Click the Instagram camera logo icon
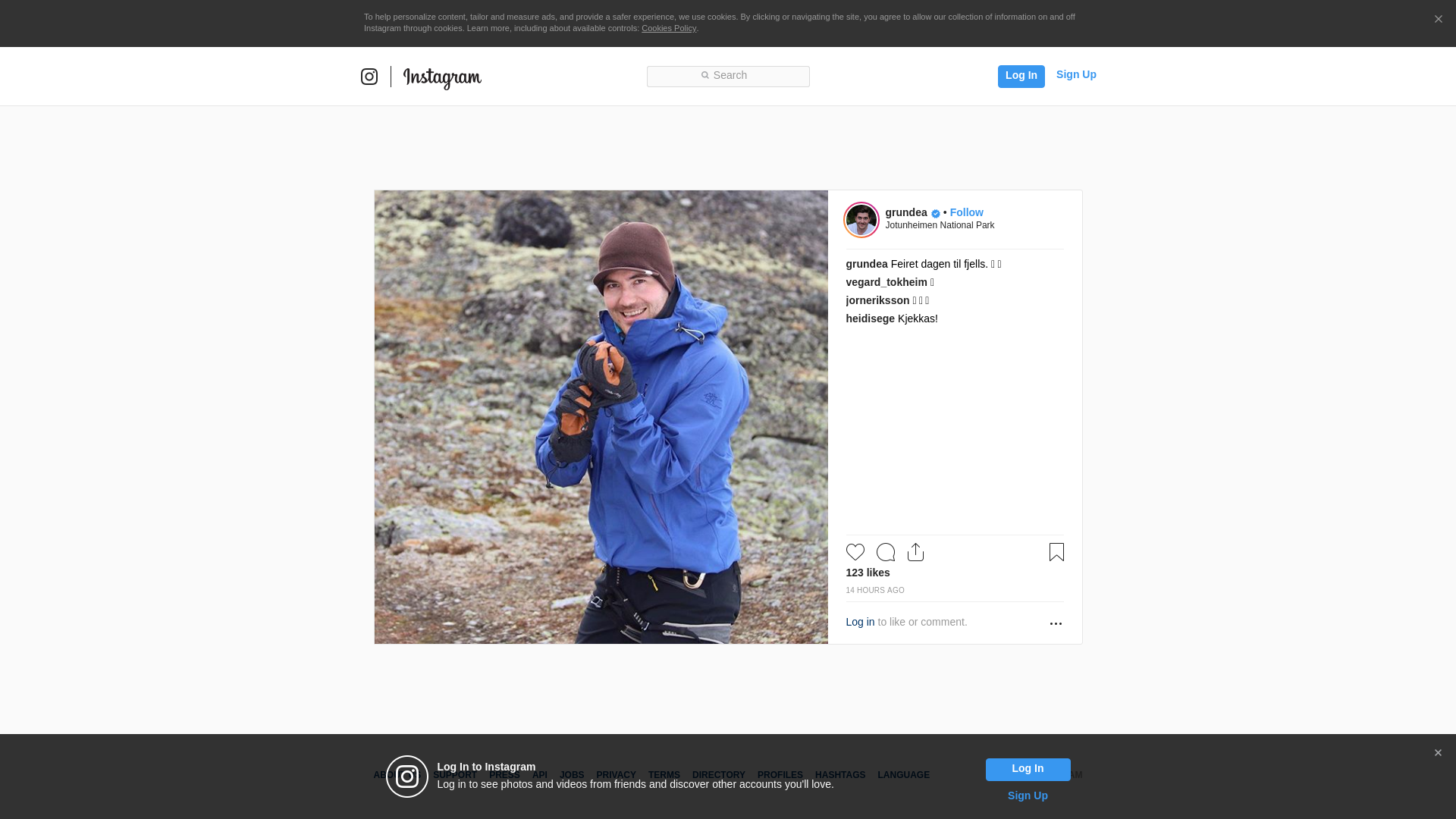 (x=369, y=77)
